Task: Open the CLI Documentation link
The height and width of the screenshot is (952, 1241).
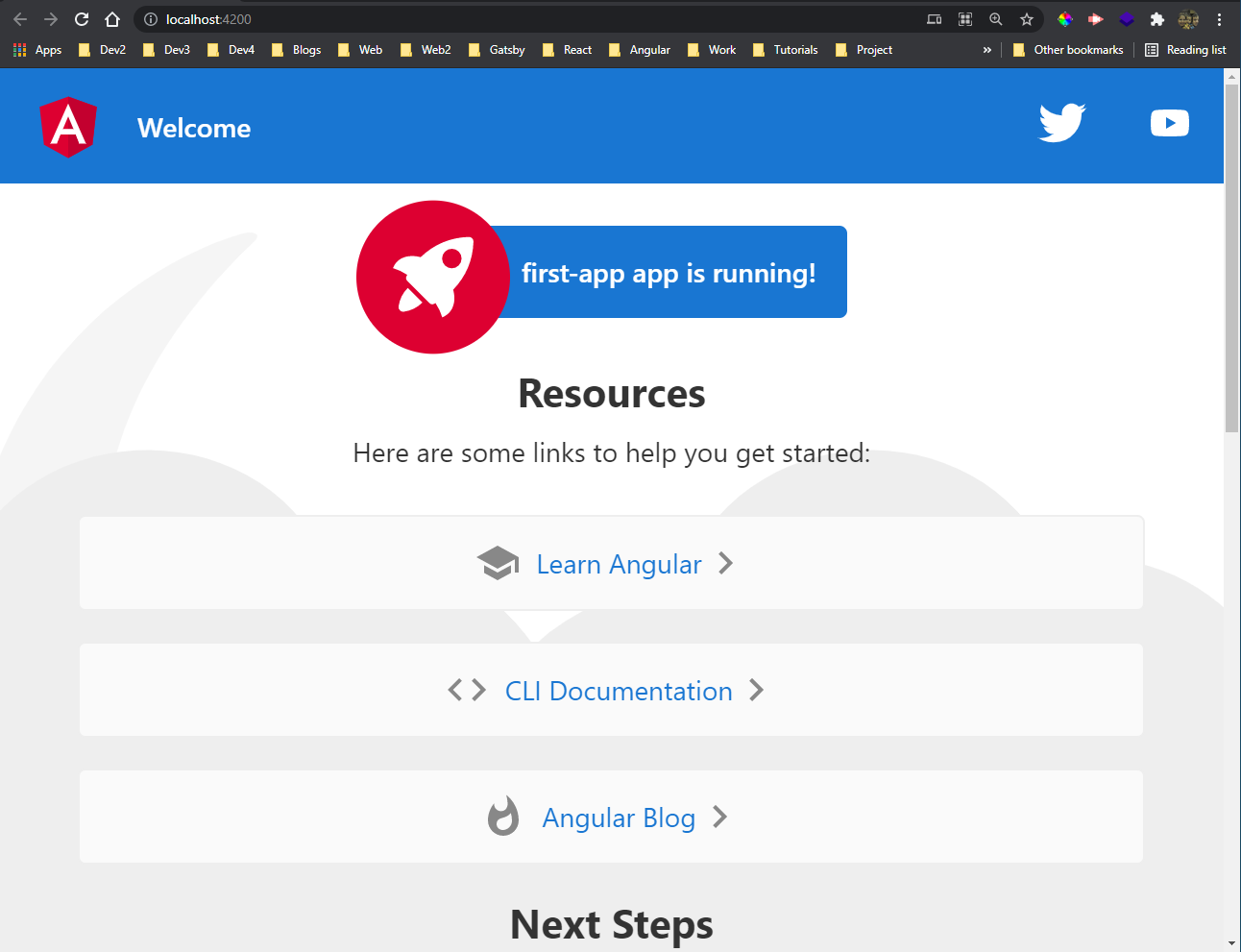Action: point(611,690)
